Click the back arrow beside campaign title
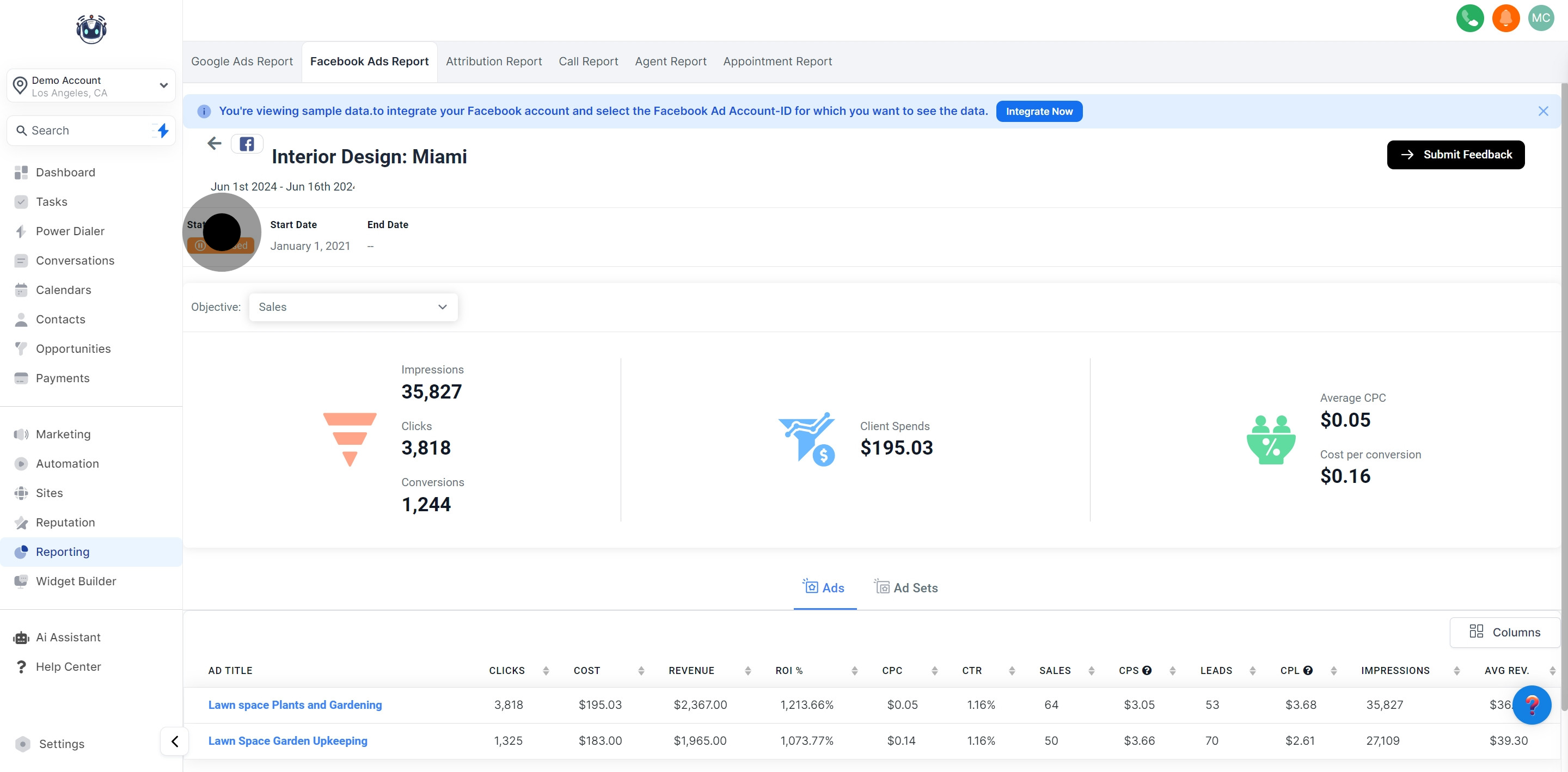 point(215,144)
